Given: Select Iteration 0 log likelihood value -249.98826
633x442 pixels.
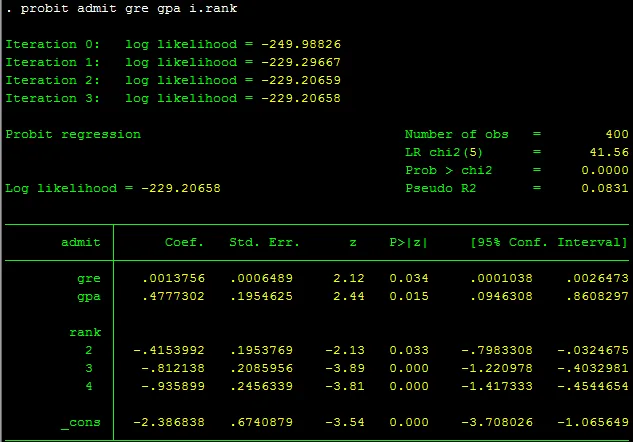Looking at the screenshot, I should point(301,44).
